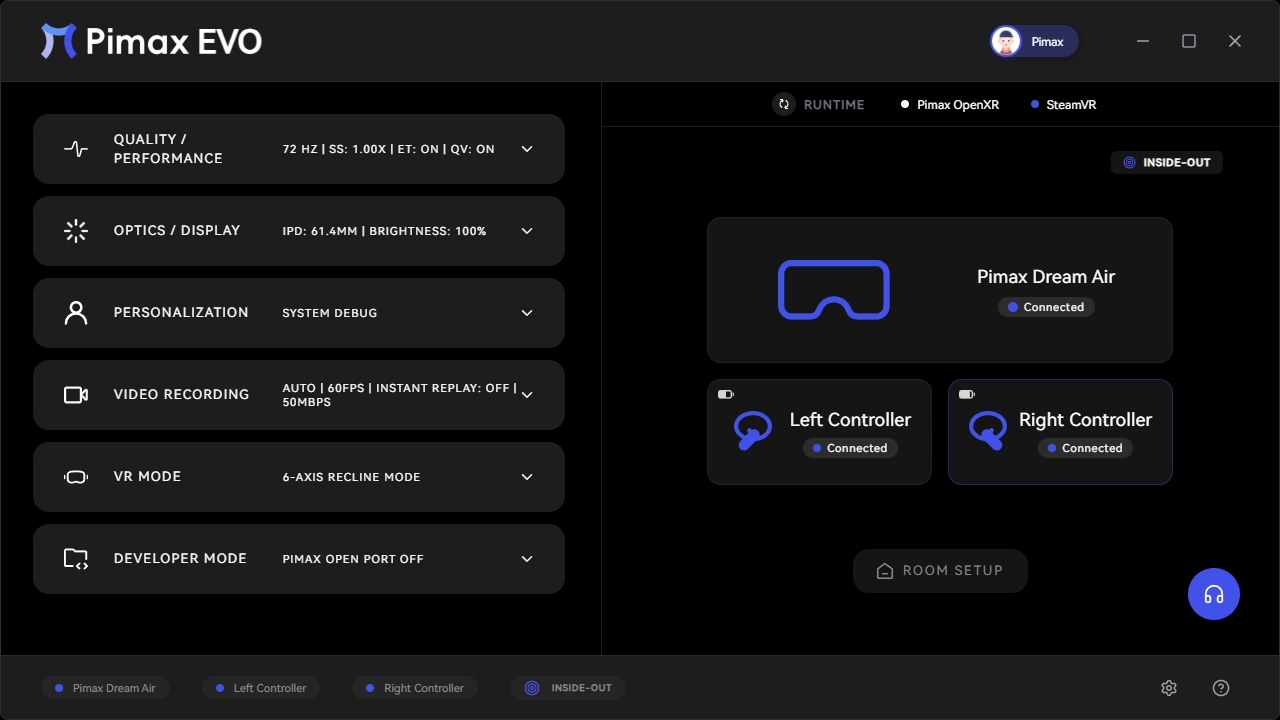1280x720 pixels.
Task: Click the "SYSTEM DEBUG" text
Action: click(x=330, y=313)
